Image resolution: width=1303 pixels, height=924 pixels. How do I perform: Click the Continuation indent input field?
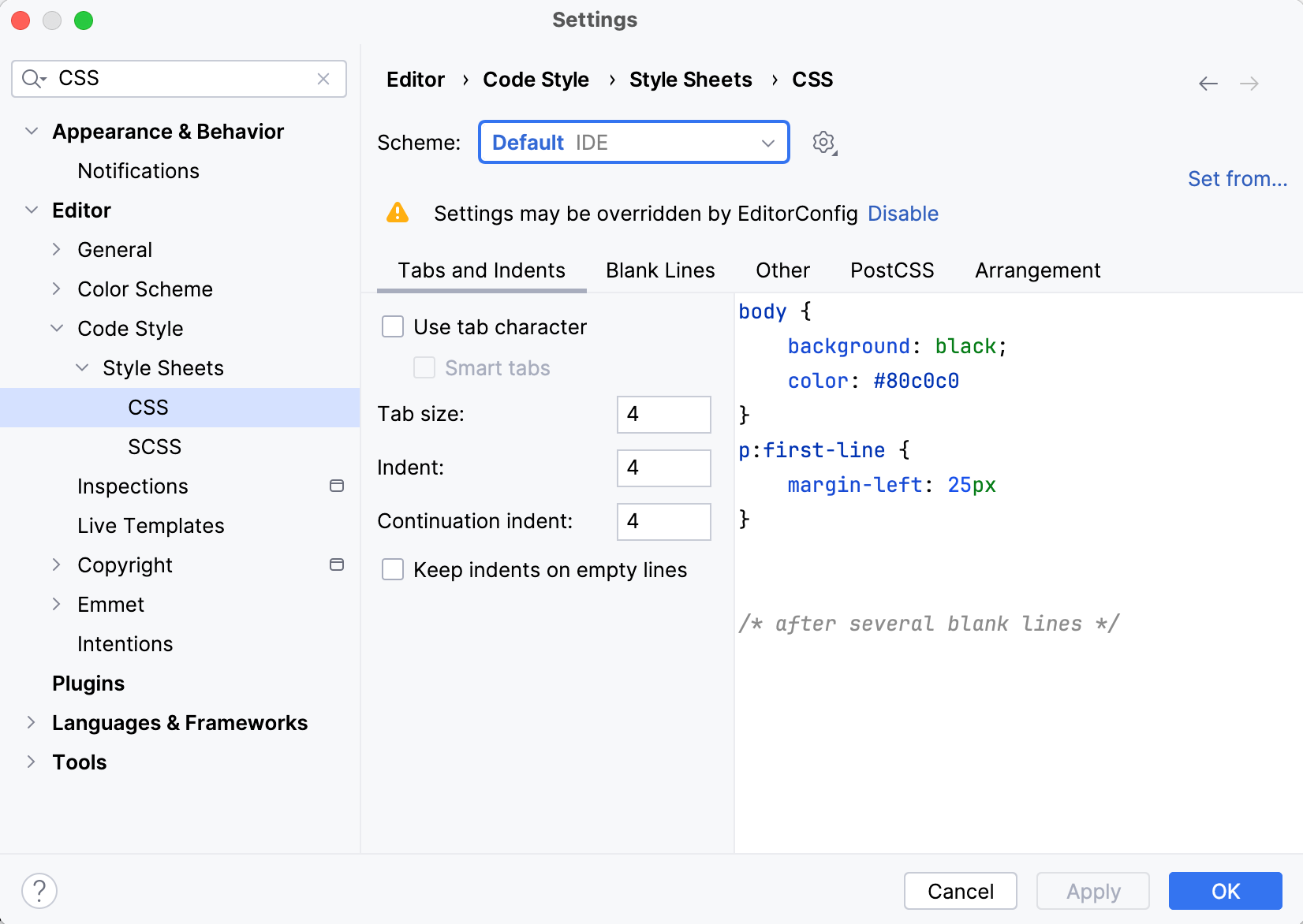click(663, 522)
